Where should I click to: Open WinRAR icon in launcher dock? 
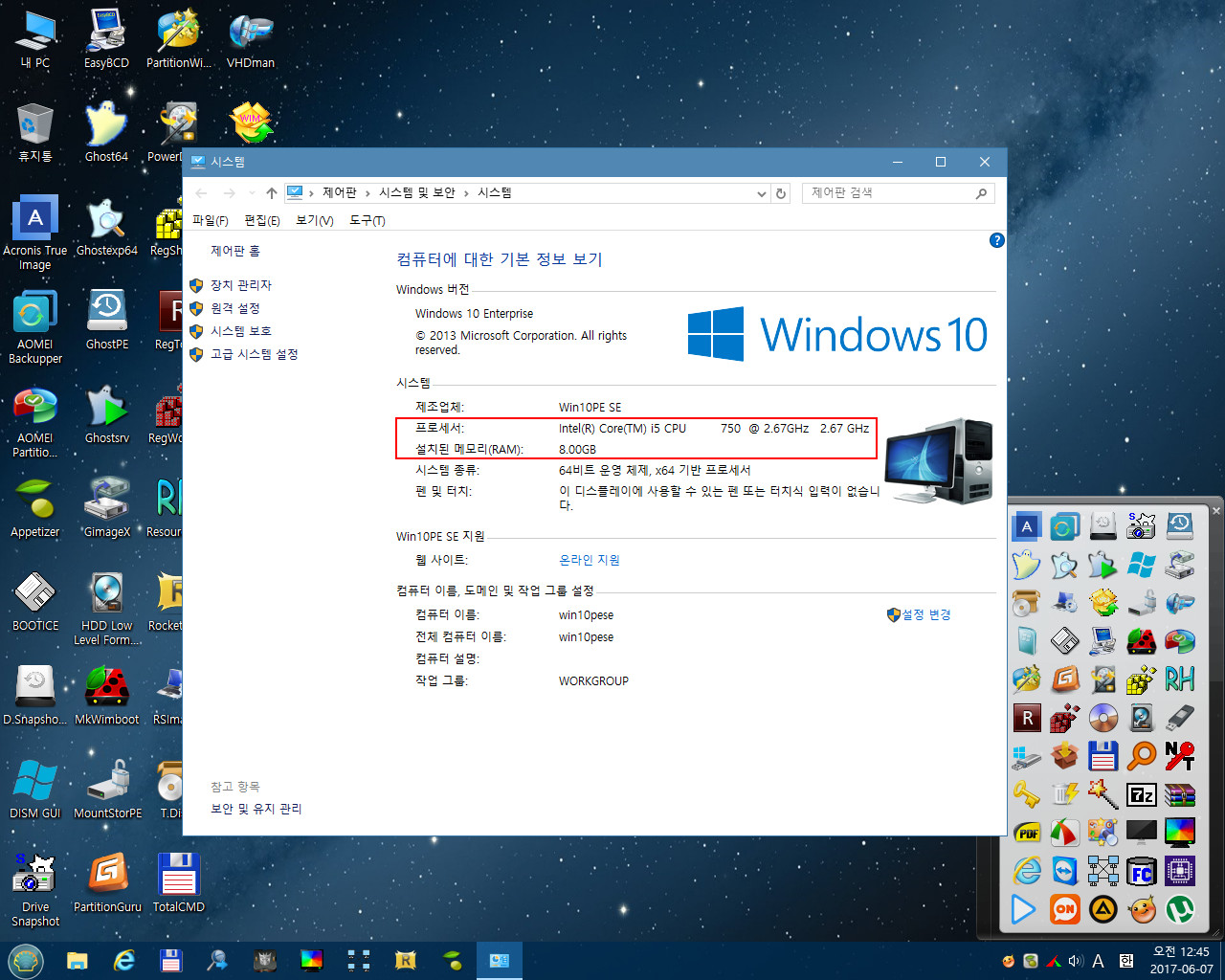tap(1180, 794)
